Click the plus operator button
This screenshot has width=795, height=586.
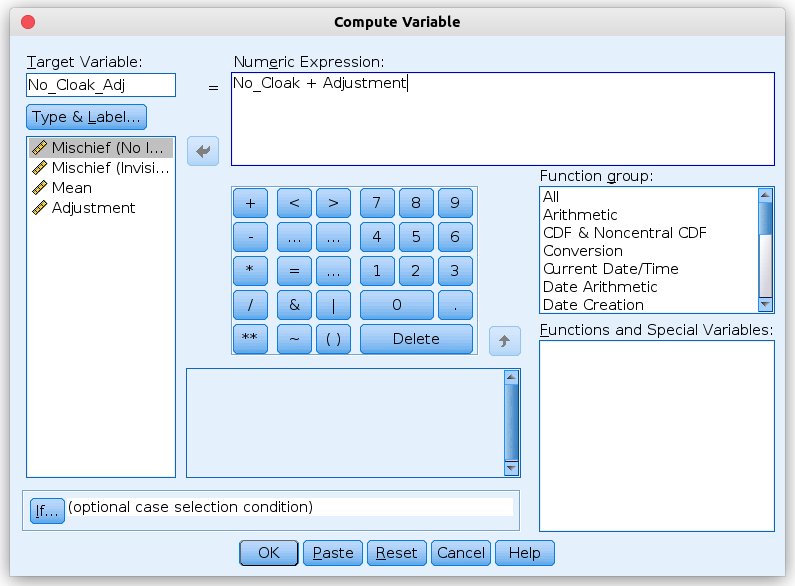(250, 203)
